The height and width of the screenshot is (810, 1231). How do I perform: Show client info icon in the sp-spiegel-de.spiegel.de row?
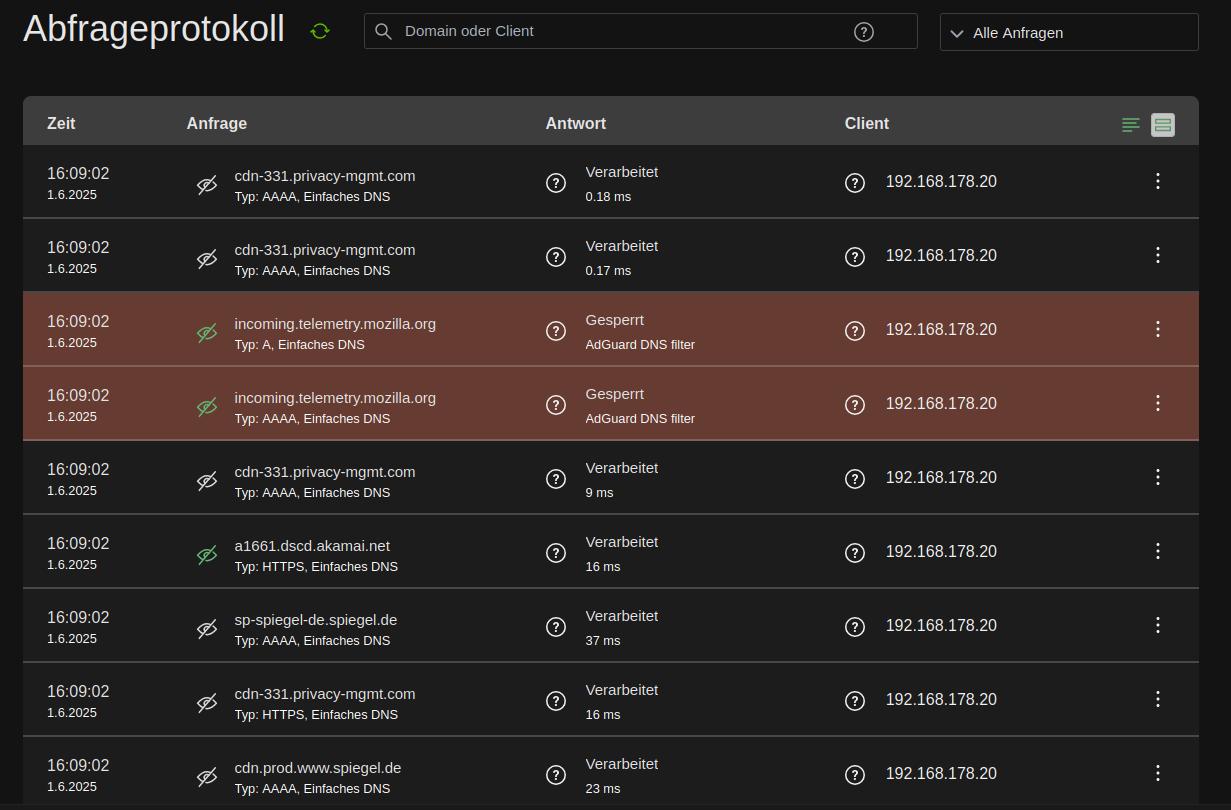[x=855, y=627]
